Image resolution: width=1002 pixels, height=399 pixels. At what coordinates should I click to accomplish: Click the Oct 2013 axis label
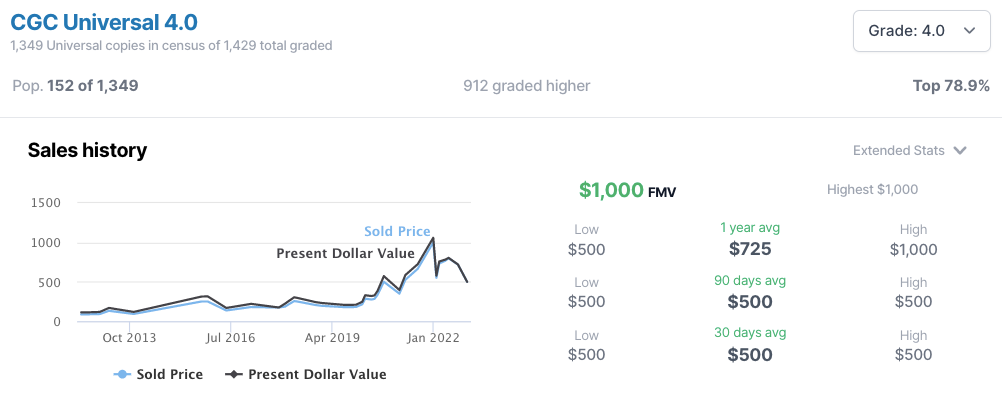[129, 338]
